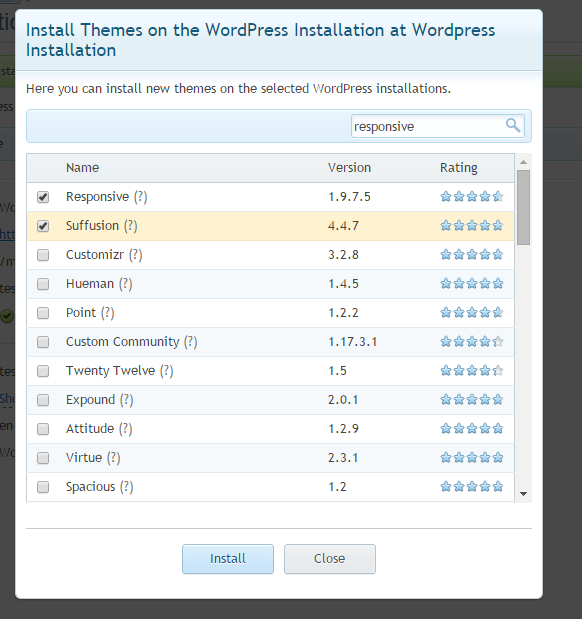The image size is (582, 619).
Task: Click the scrollbar down arrow
Action: click(524, 494)
